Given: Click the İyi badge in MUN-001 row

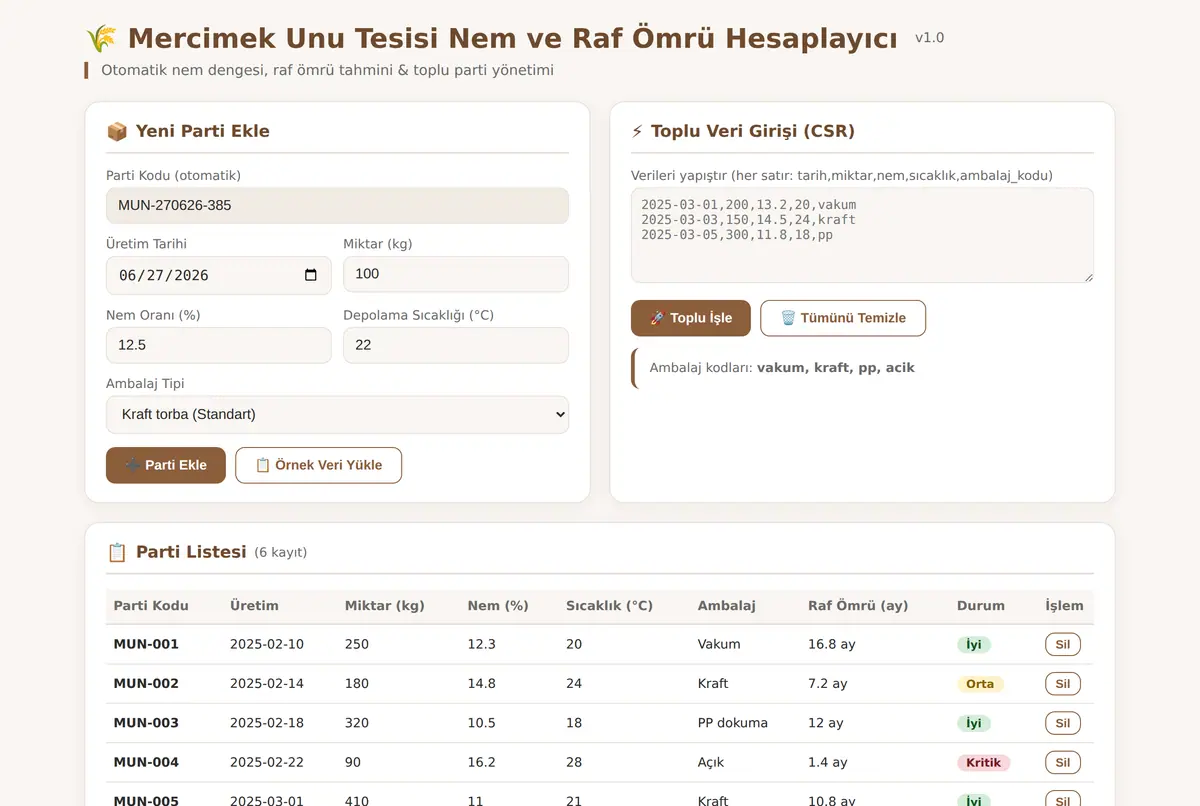Looking at the screenshot, I should (974, 645).
